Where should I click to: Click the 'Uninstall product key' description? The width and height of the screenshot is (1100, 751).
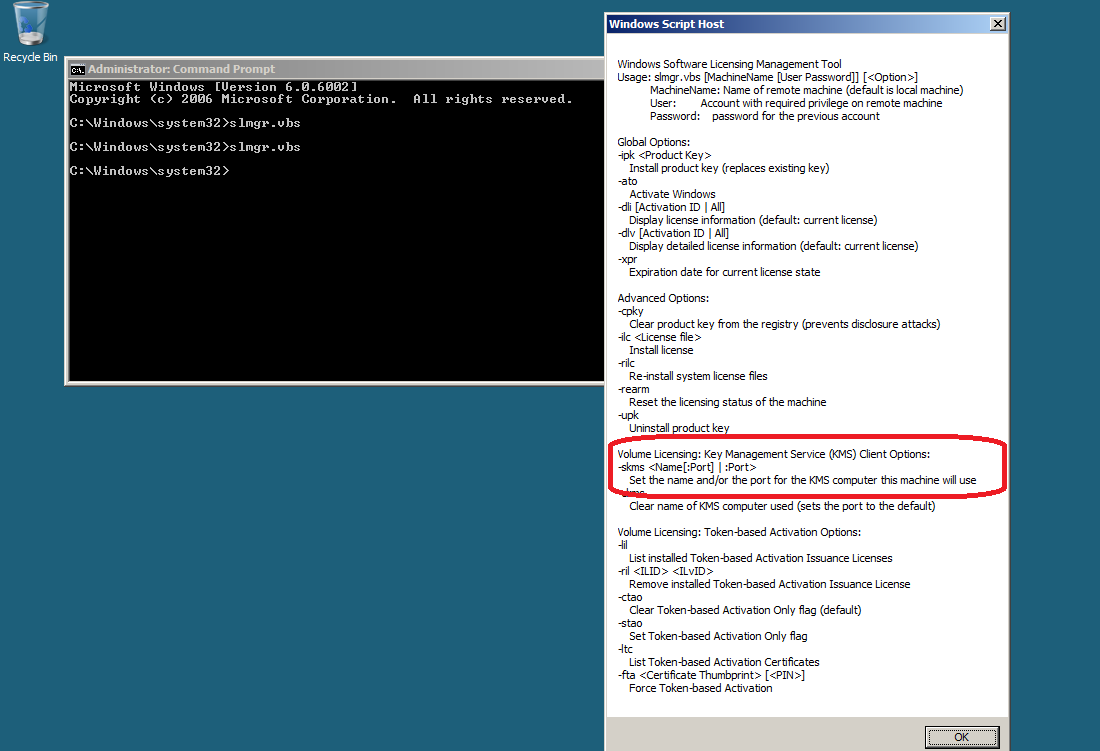679,428
